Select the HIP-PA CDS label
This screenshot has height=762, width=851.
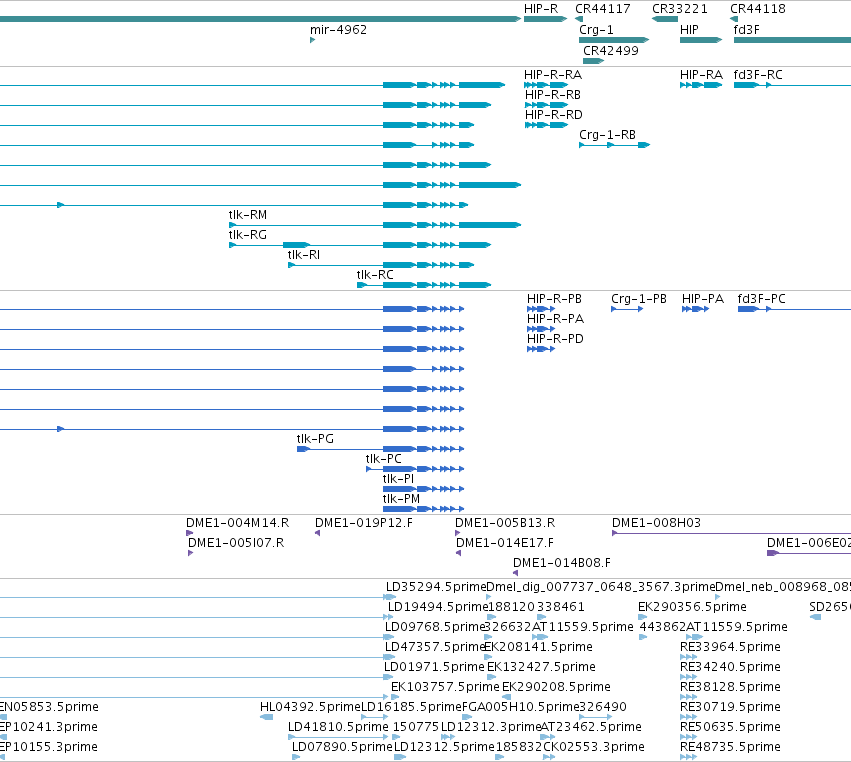point(703,299)
